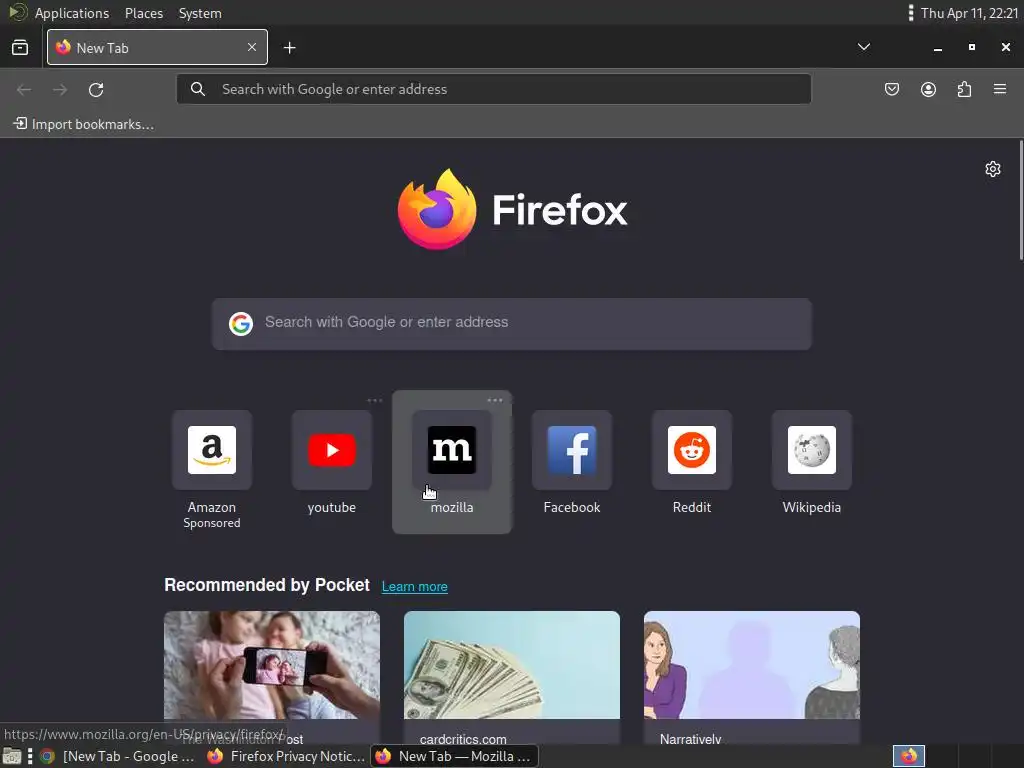1024x768 pixels.
Task: Open the mozilla tile's three-dot menu
Action: [x=495, y=400]
